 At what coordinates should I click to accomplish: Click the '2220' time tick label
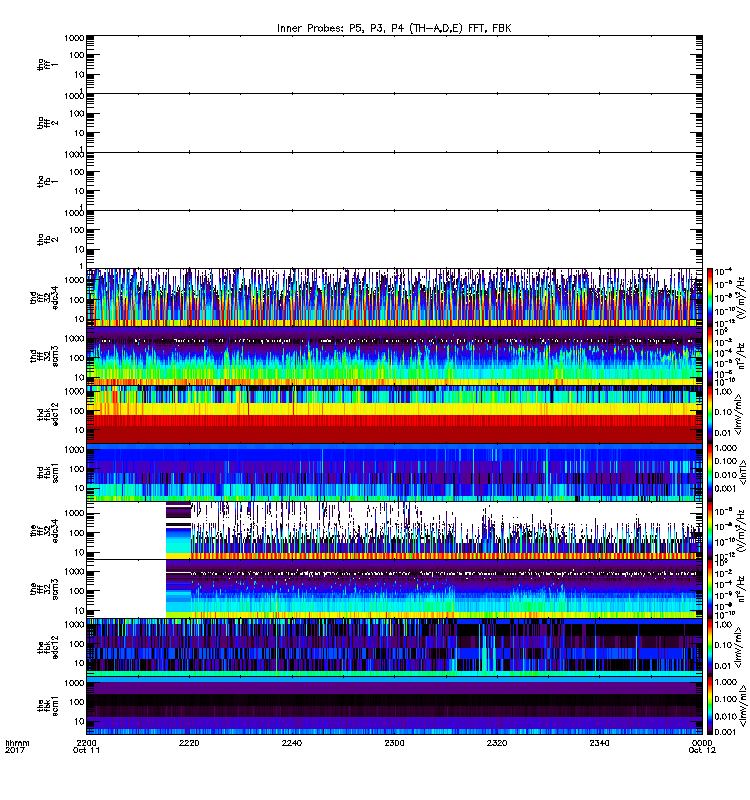click(x=189, y=743)
